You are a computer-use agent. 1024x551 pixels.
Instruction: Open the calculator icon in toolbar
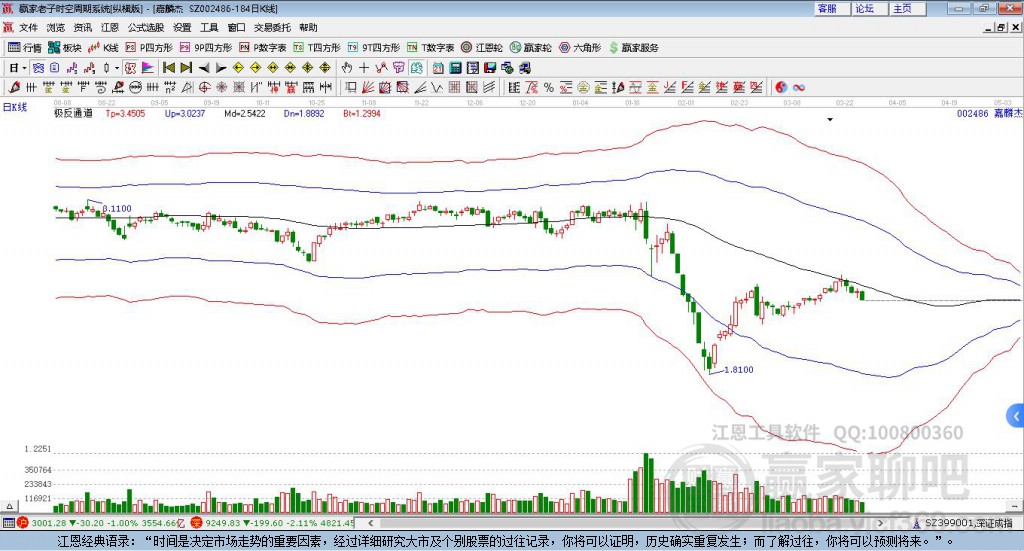tap(455, 68)
